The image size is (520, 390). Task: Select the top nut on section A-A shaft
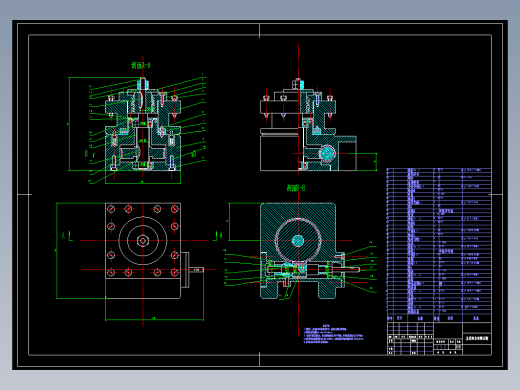click(143, 82)
